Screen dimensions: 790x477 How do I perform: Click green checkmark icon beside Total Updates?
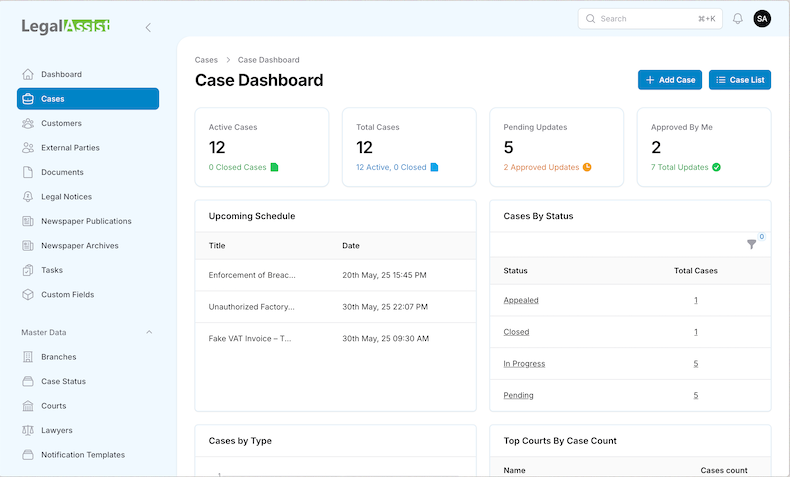pos(716,167)
